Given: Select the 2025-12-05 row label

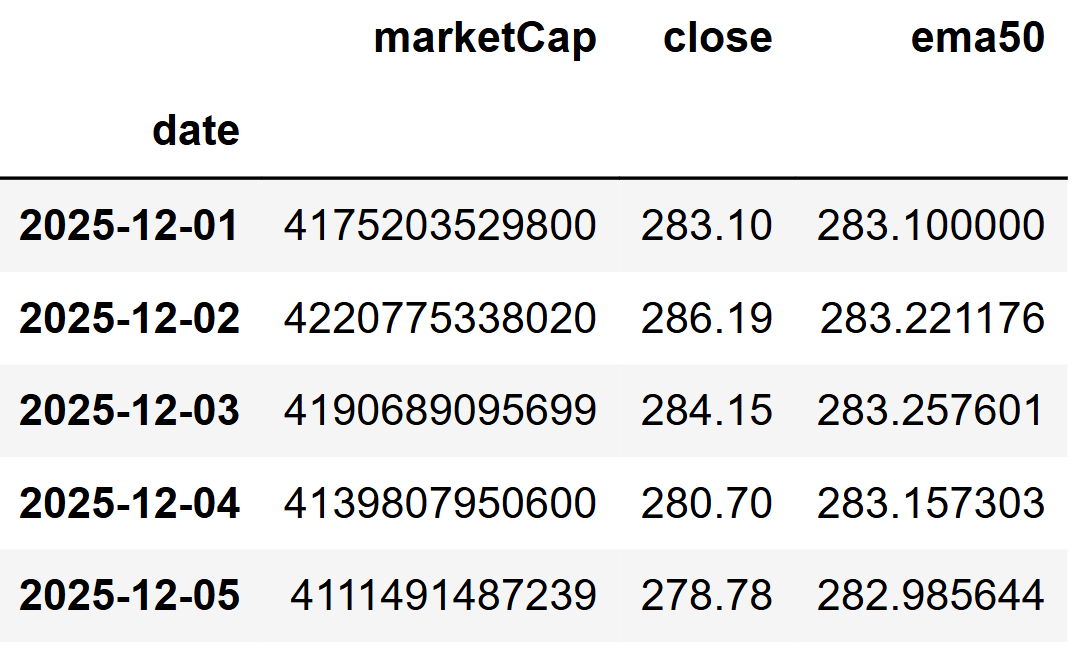Looking at the screenshot, I should coord(129,594).
